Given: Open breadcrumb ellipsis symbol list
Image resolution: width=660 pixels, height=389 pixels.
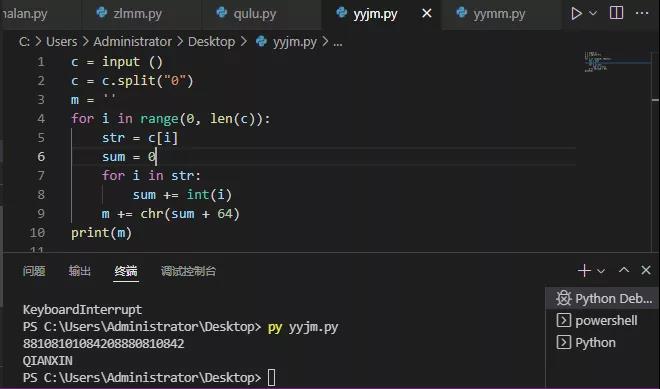Looking at the screenshot, I should [x=338, y=42].
